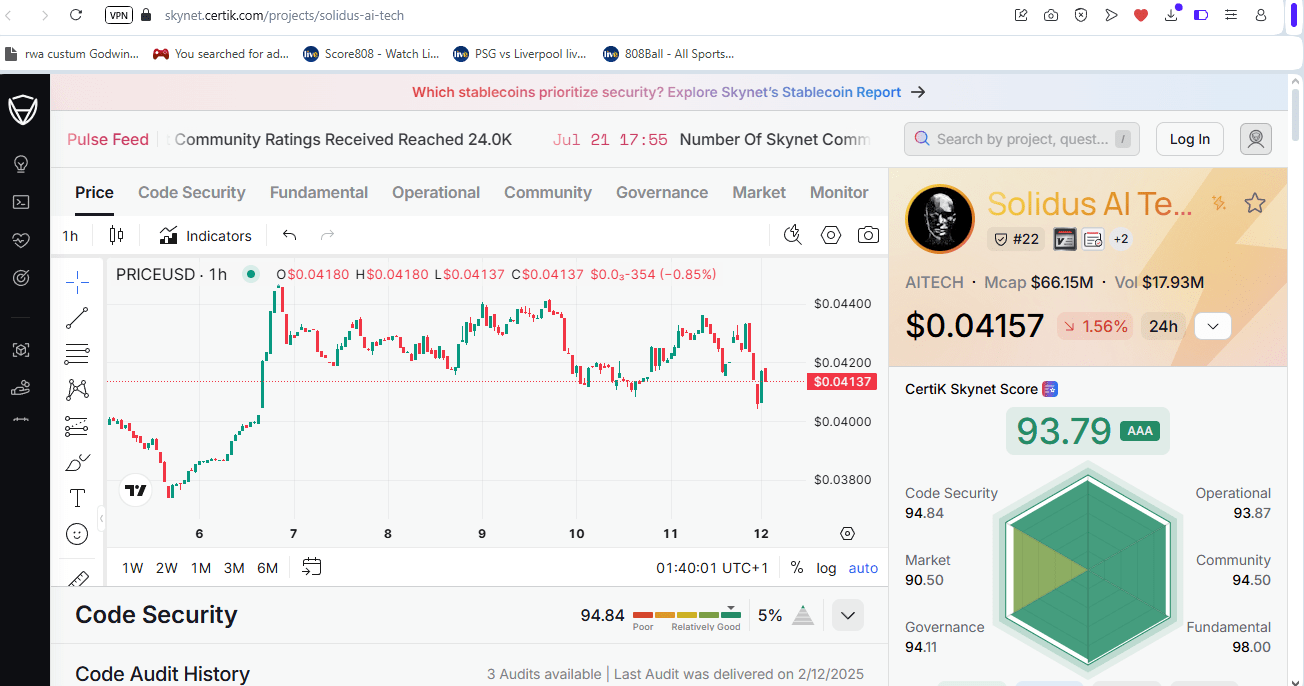1304x686 pixels.
Task: Toggle percent scale on chart
Action: (797, 568)
